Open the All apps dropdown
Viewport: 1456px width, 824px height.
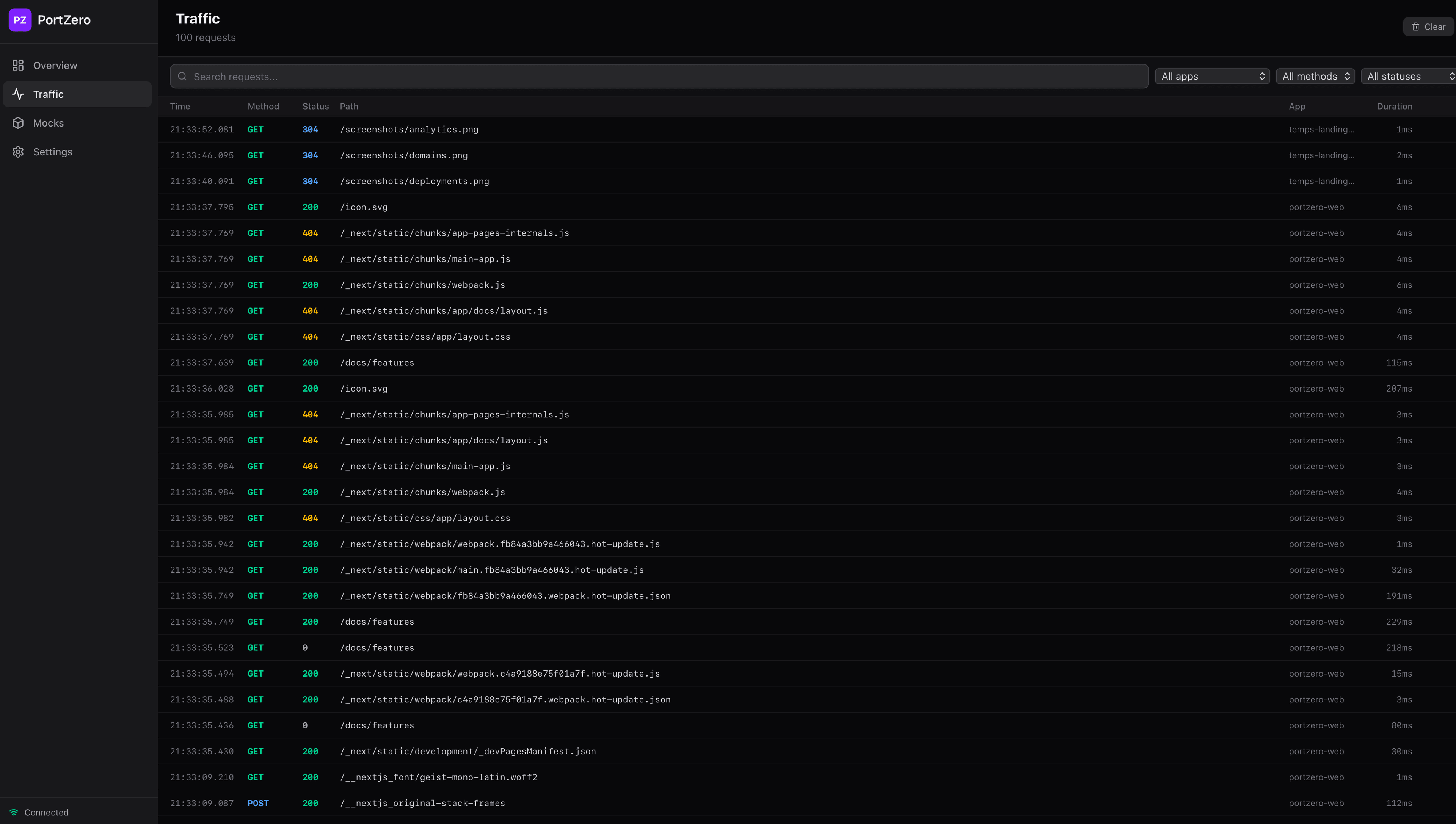pos(1212,76)
